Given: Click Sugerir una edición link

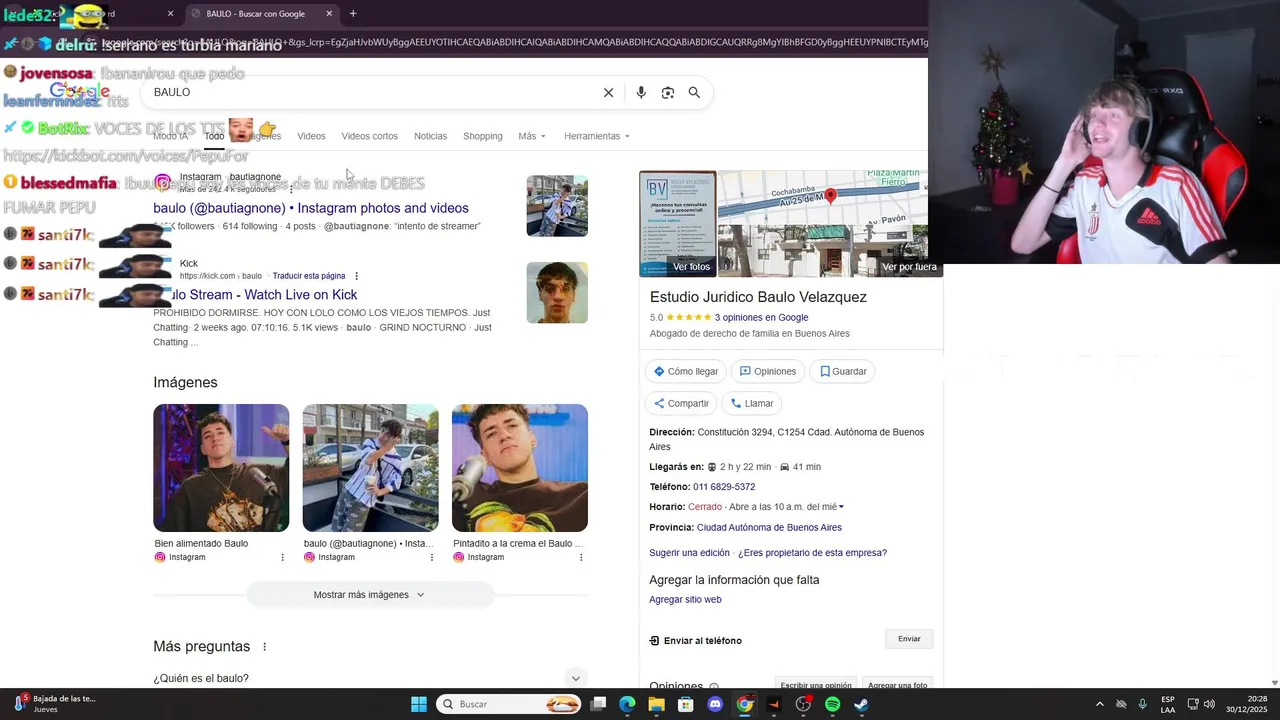Looking at the screenshot, I should [x=689, y=553].
